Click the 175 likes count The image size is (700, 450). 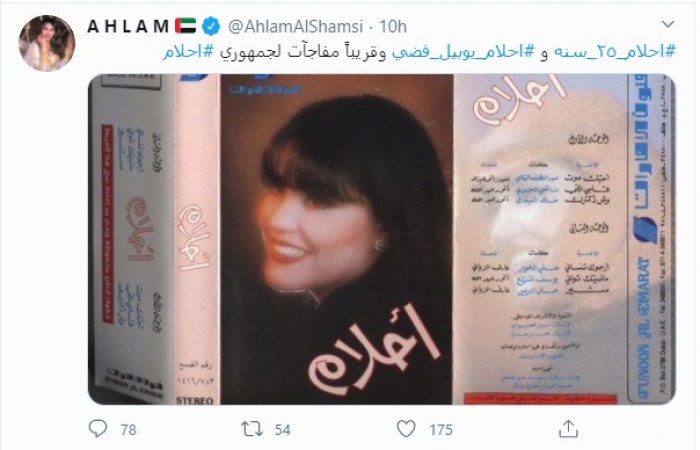point(441,430)
